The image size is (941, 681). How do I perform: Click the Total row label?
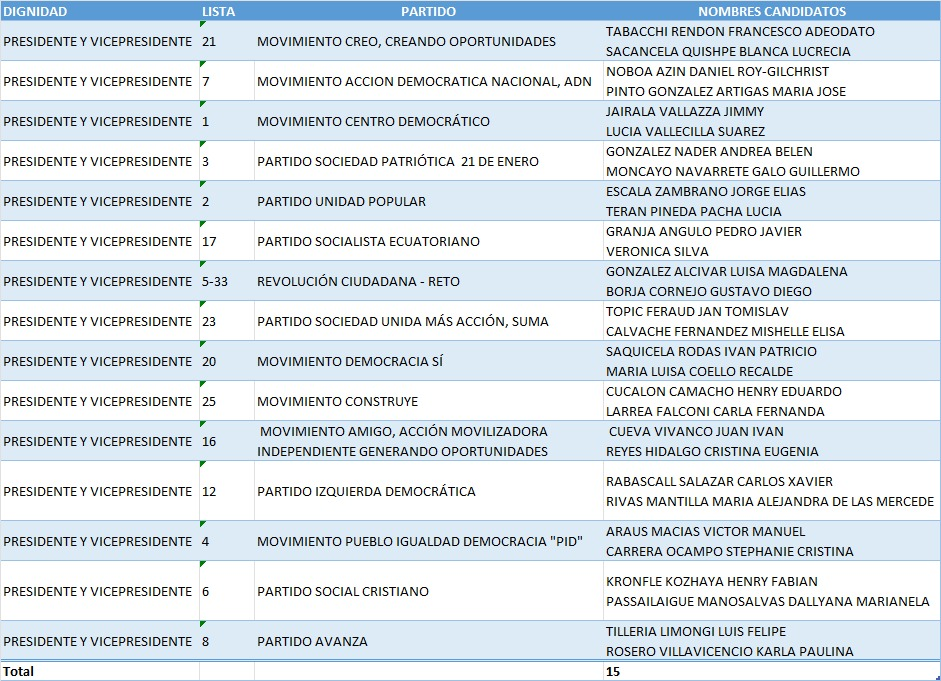(x=19, y=671)
